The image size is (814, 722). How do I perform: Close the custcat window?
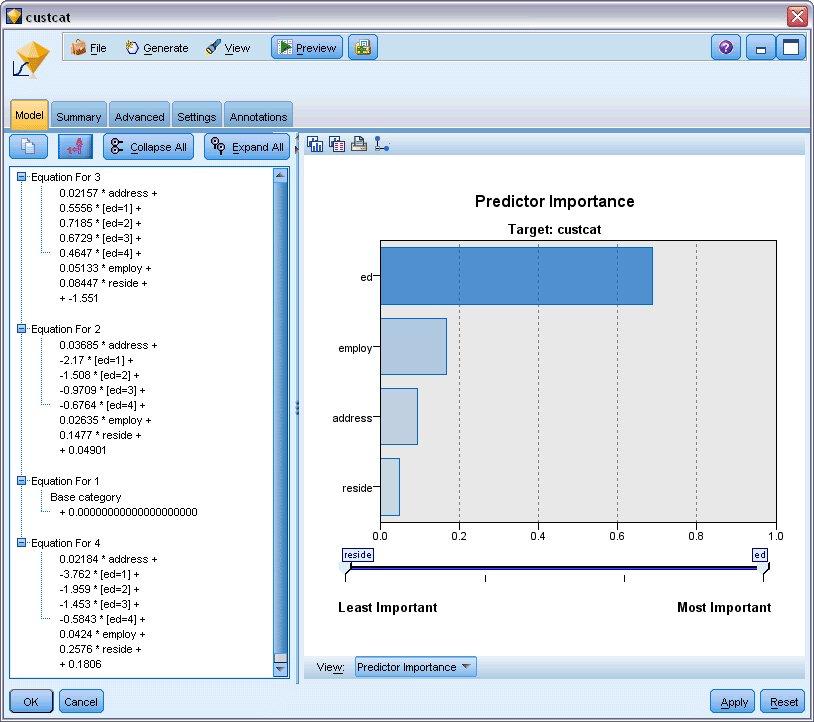coord(797,16)
